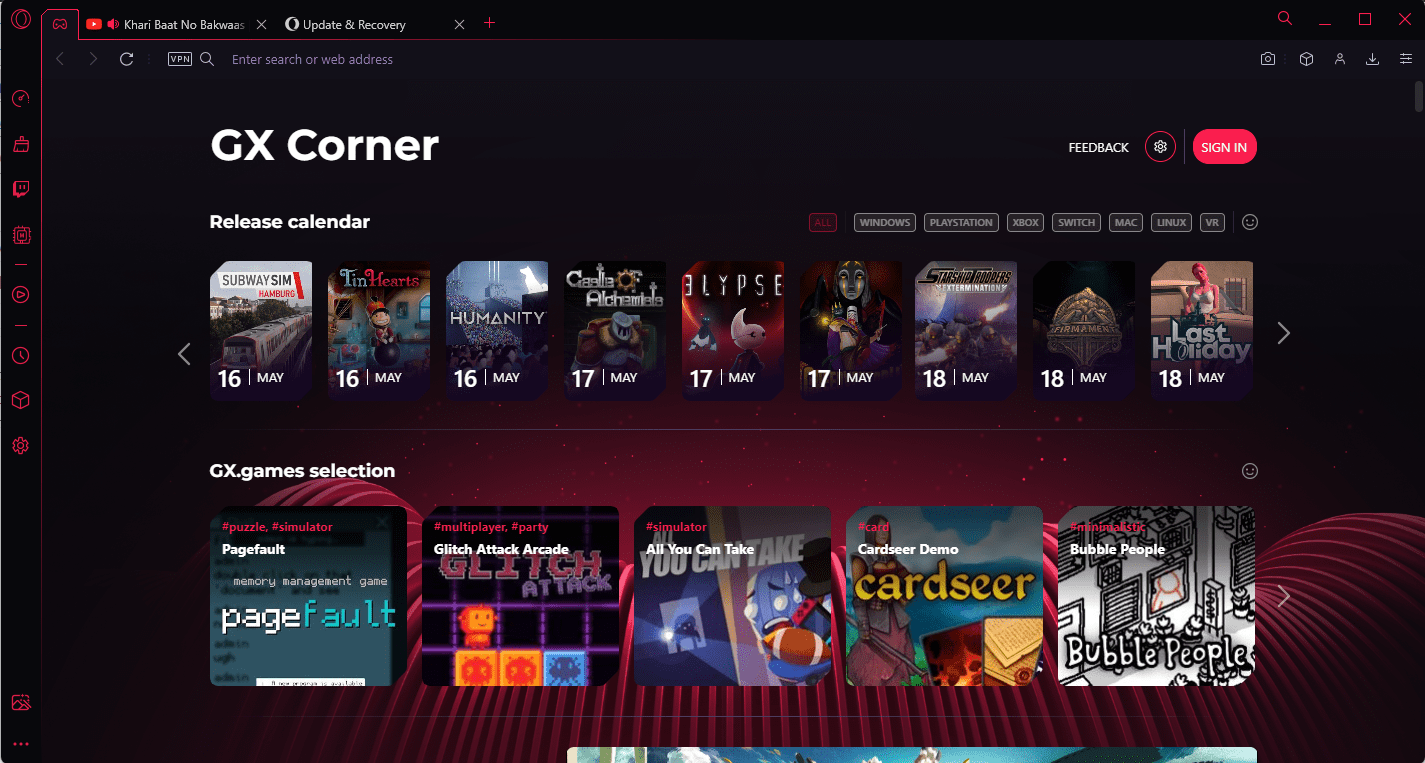Open browser Settings via the sidebar gear
Viewport: 1425px width, 763px height.
(x=20, y=445)
